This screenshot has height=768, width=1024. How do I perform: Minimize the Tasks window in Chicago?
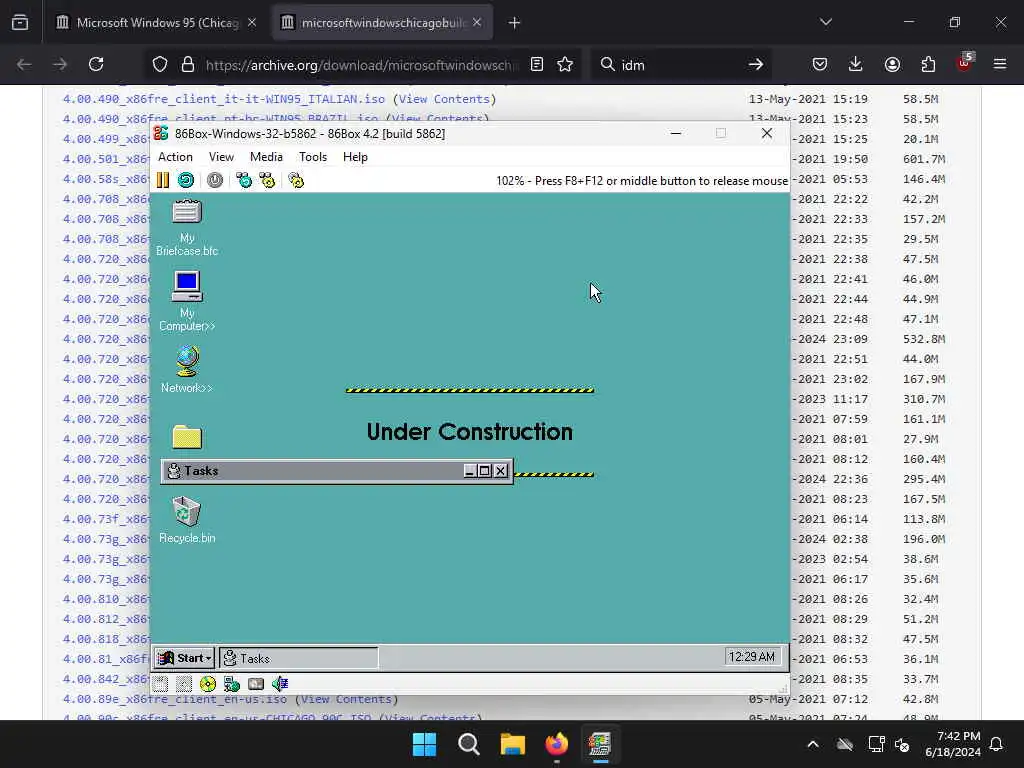470,471
